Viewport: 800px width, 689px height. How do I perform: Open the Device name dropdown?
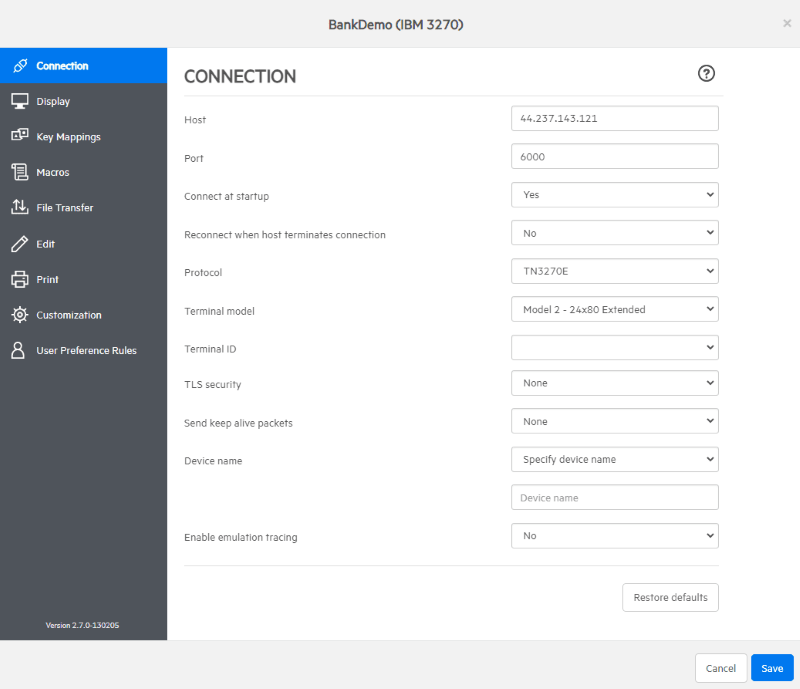point(614,459)
